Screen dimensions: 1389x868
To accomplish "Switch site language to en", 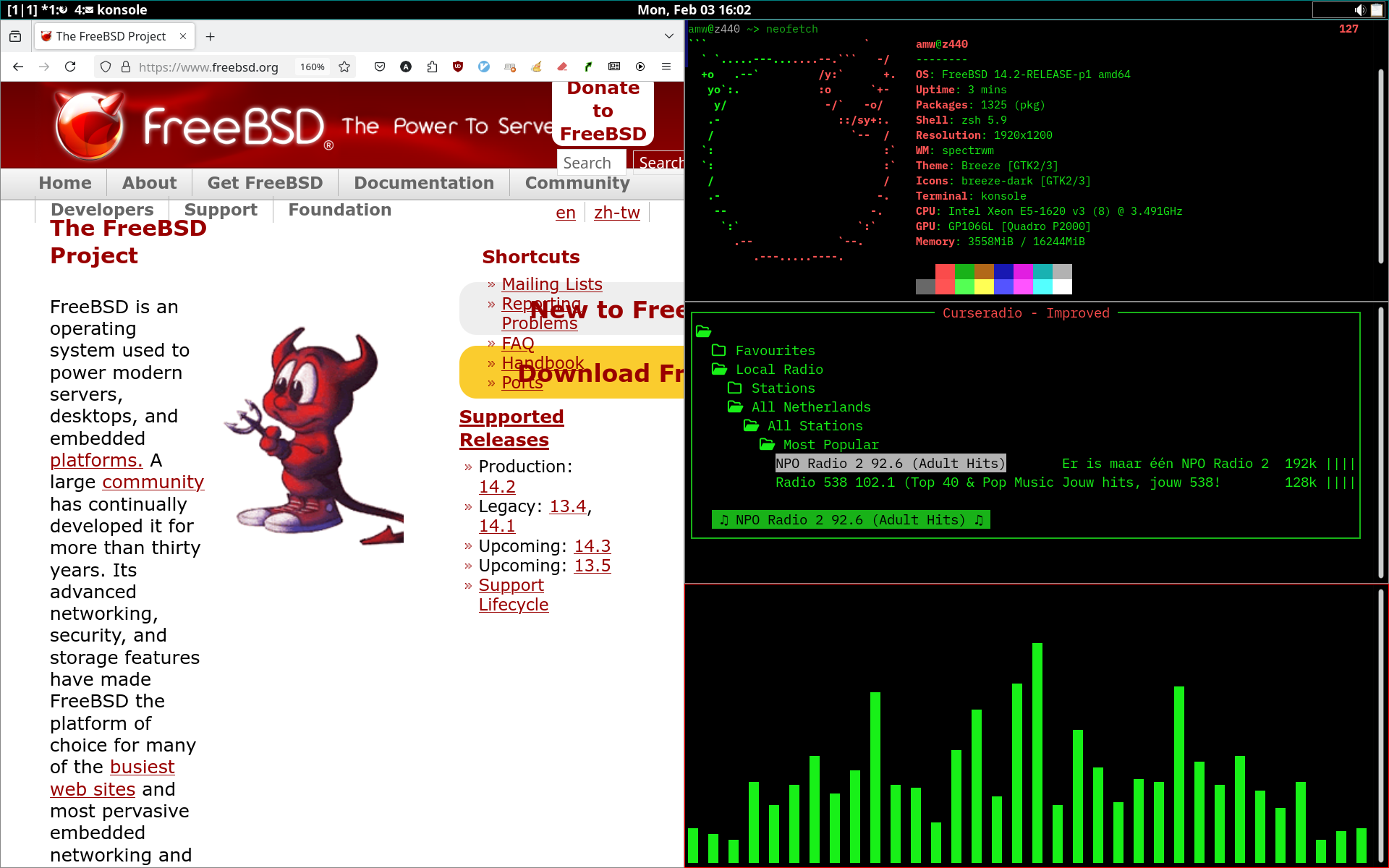I will [566, 213].
